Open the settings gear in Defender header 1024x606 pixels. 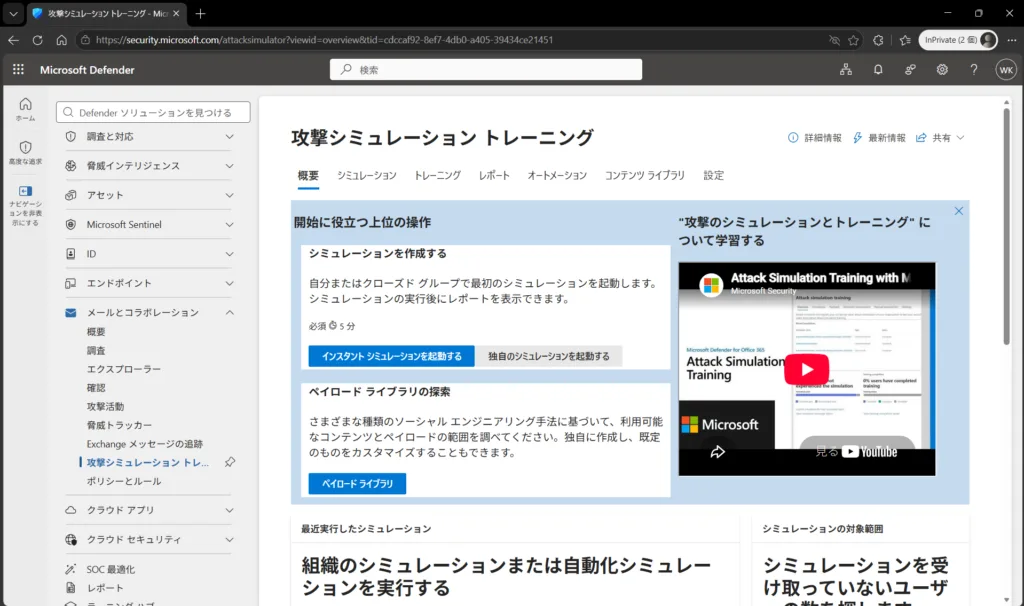(942, 69)
